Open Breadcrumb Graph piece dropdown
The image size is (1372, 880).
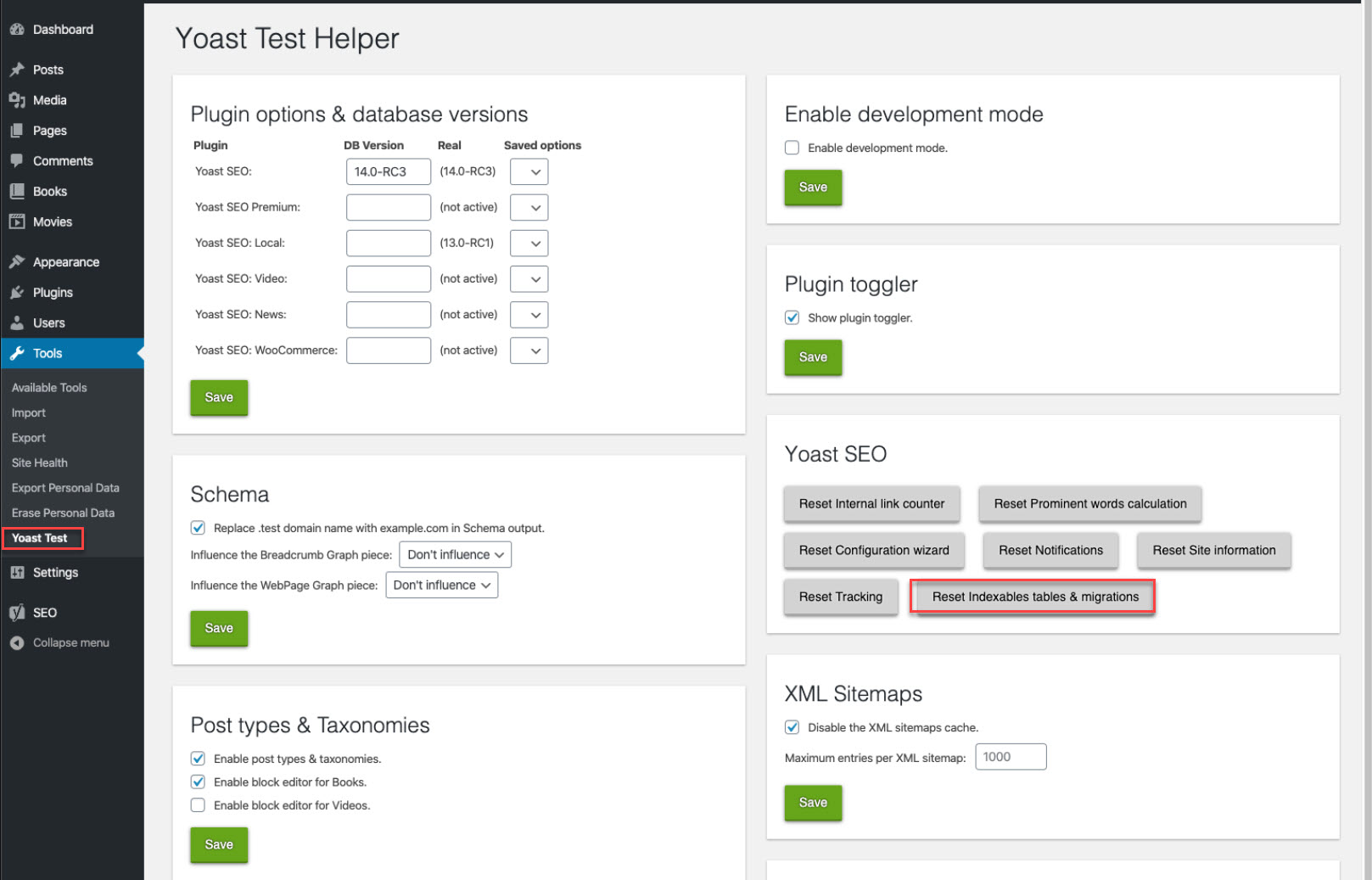click(455, 555)
